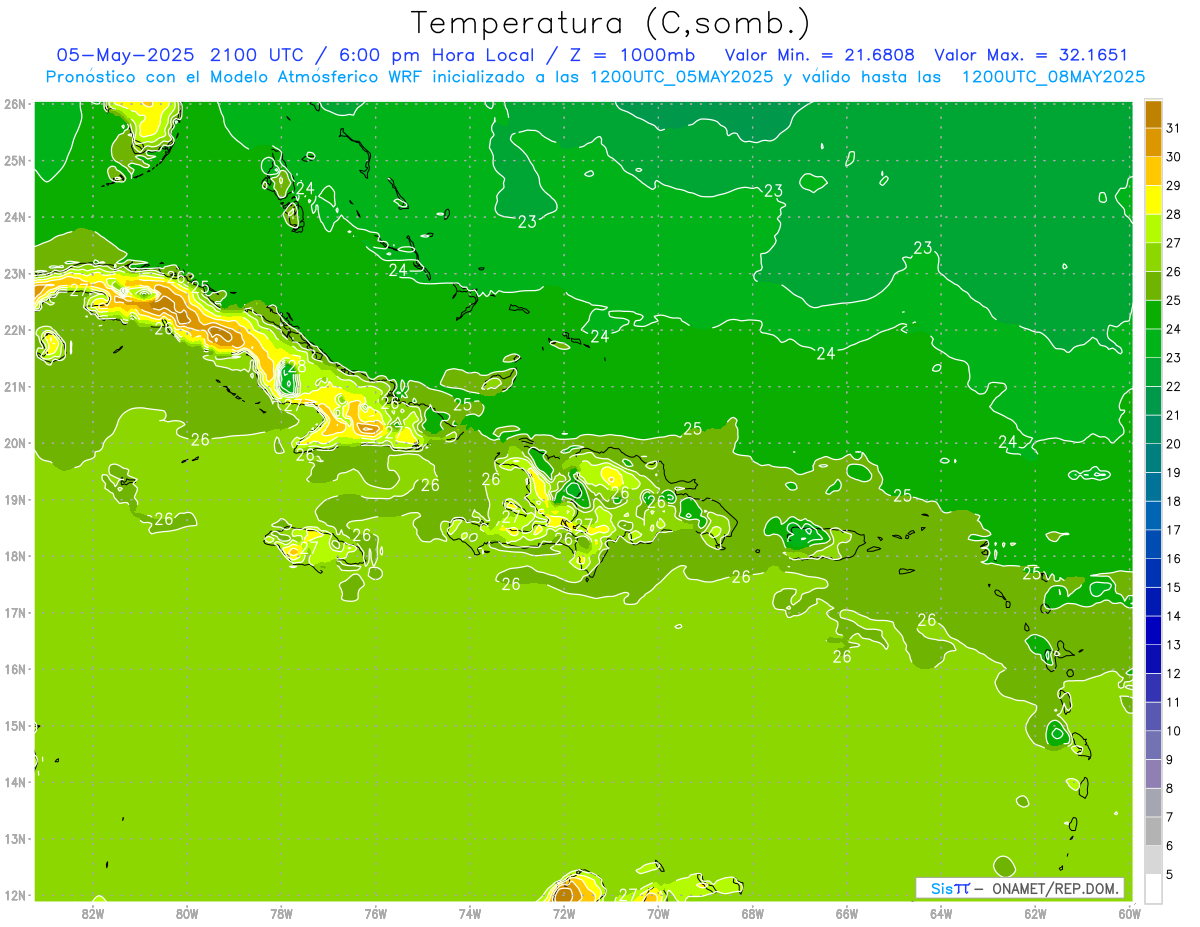1200x927 pixels.
Task: Click the '78W' longitude axis label
Action: point(281,913)
